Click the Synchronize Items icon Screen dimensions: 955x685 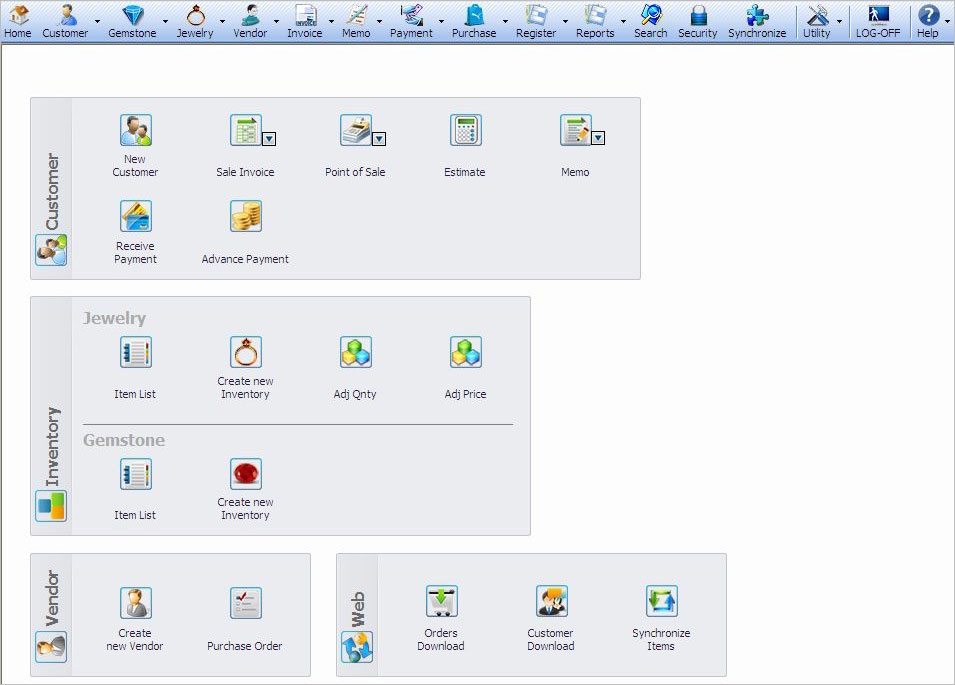[661, 602]
